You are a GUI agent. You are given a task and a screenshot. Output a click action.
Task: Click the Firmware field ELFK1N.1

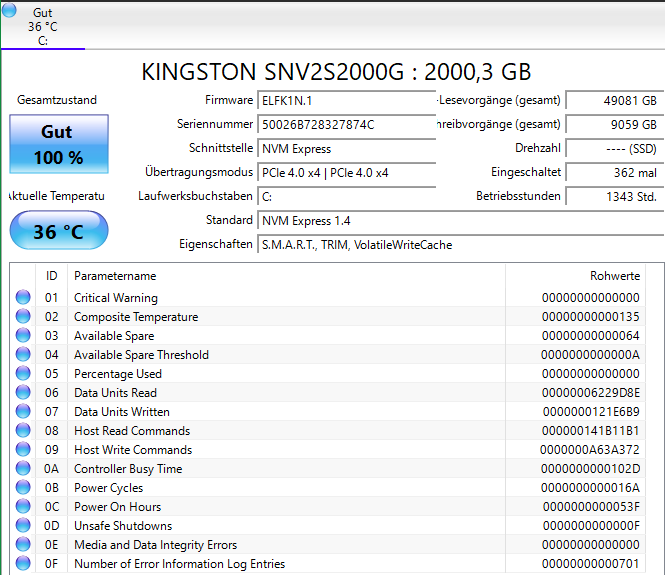pyautogui.click(x=332, y=101)
